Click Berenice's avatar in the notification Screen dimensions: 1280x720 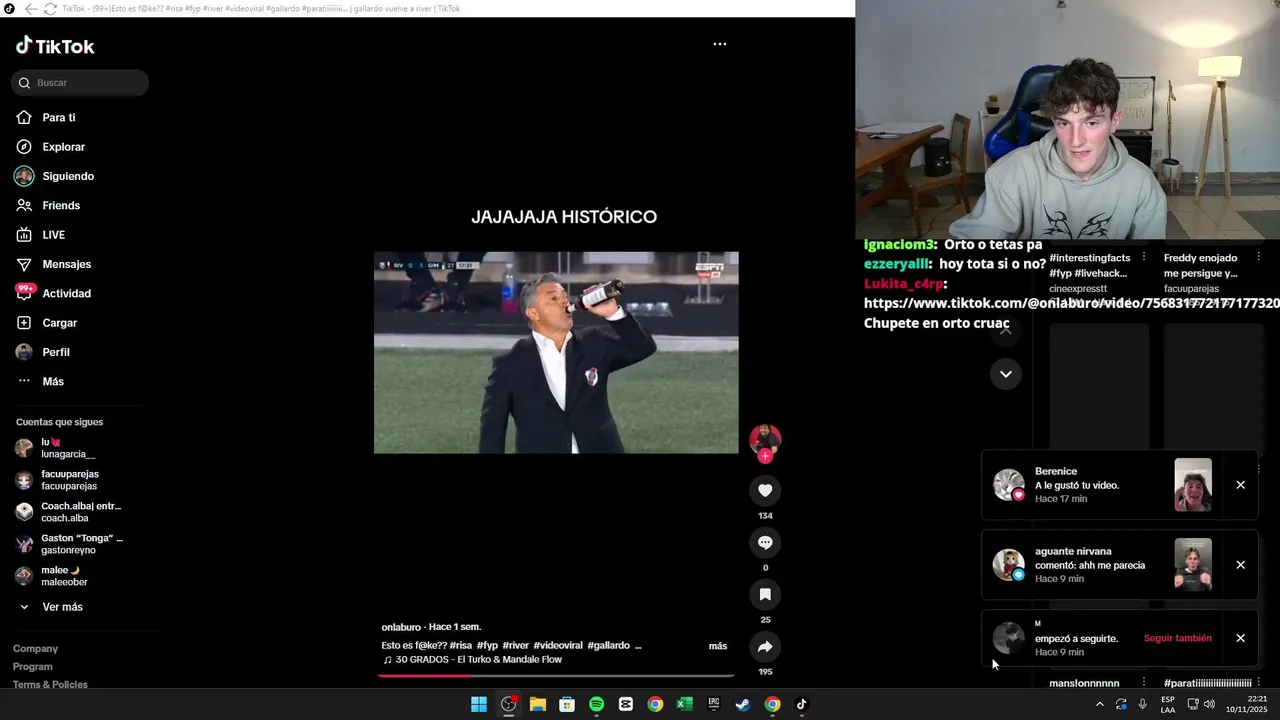[x=1008, y=485]
